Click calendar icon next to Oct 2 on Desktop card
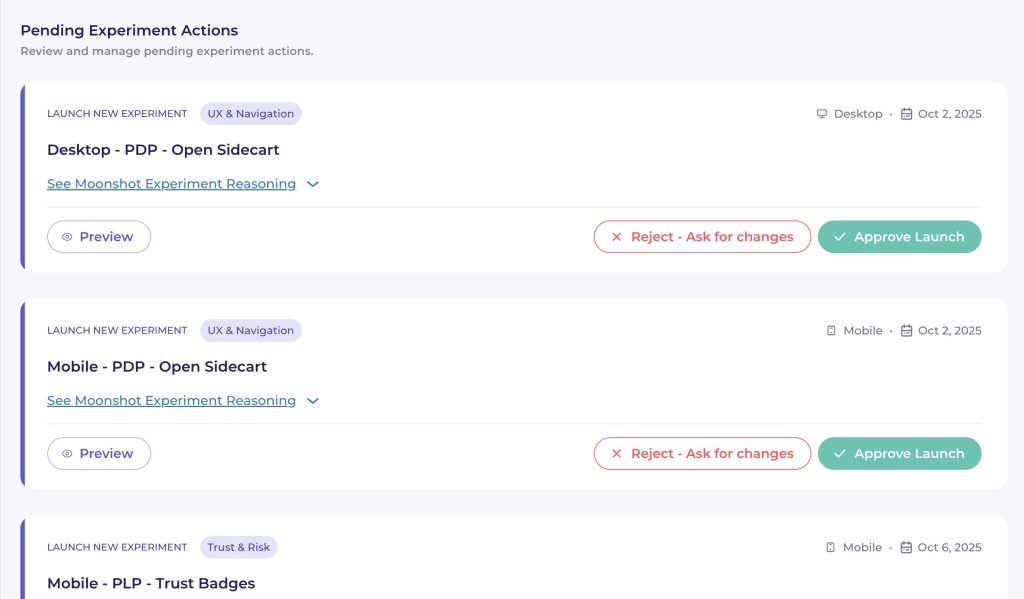 (907, 114)
